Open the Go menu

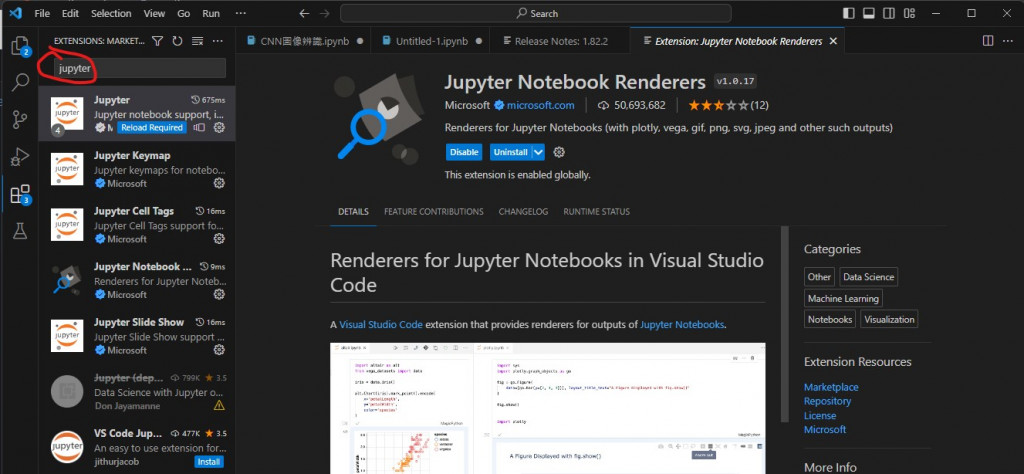click(x=184, y=13)
